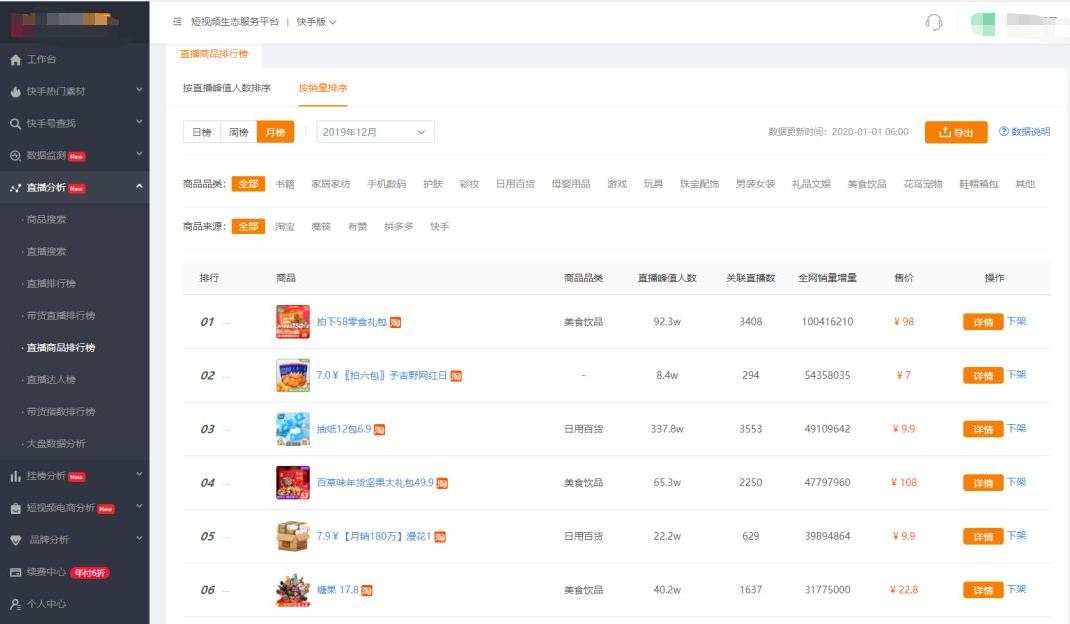Click the 续费中心 card icon
The width and height of the screenshot is (1070, 624).
16,572
